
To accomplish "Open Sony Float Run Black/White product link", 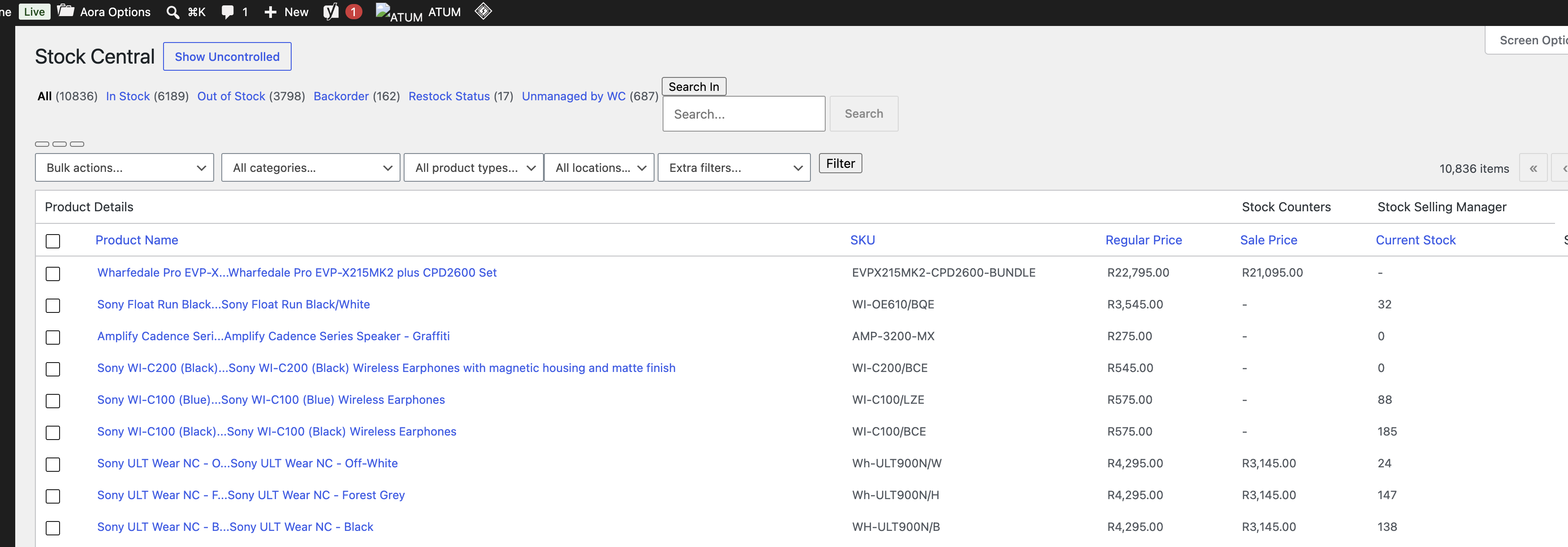I will (x=234, y=304).
